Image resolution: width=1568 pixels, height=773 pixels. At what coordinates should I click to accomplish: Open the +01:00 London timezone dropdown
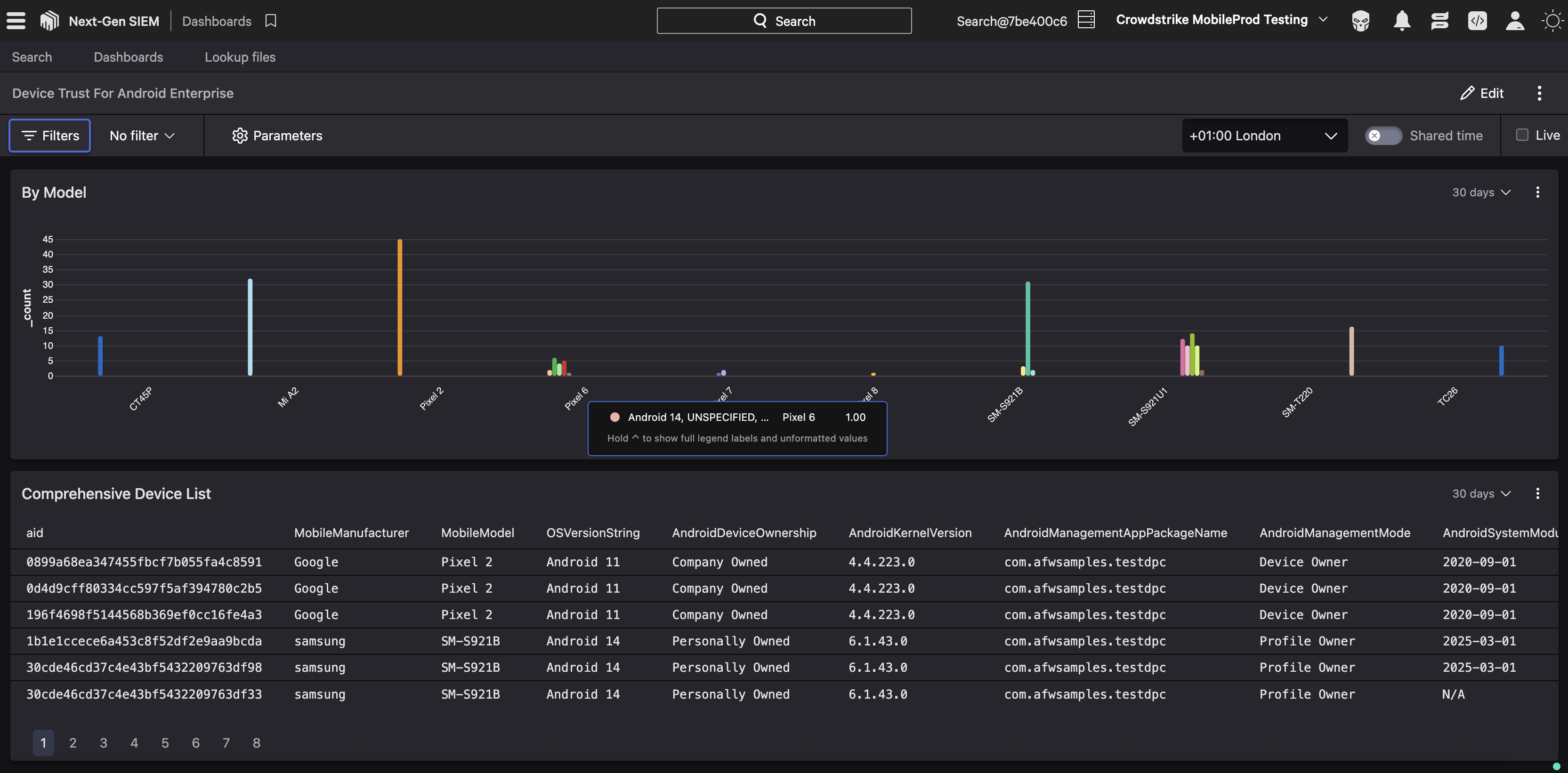(x=1264, y=135)
